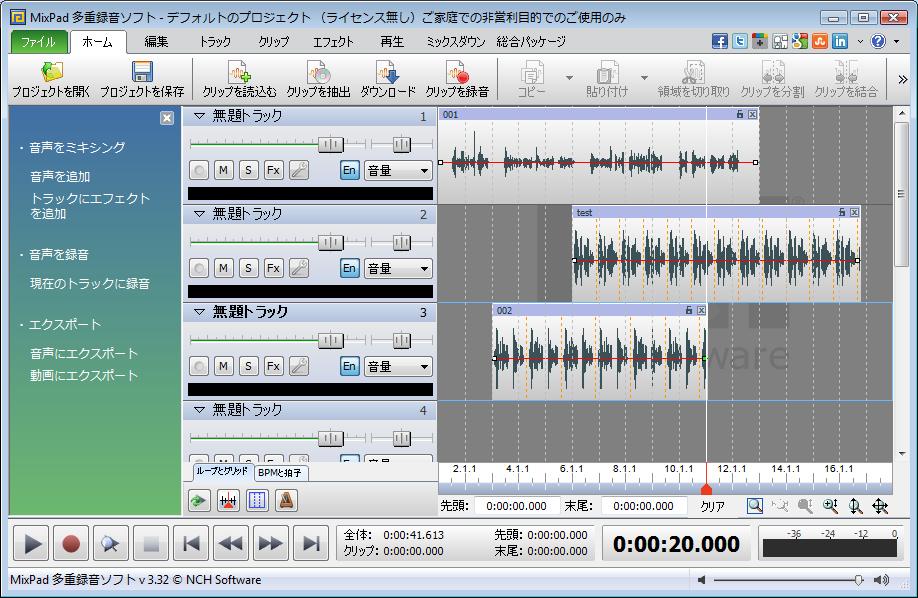Open a project with プロジェクトを開く
Viewport: 918px width, 598px height.
pos(51,80)
